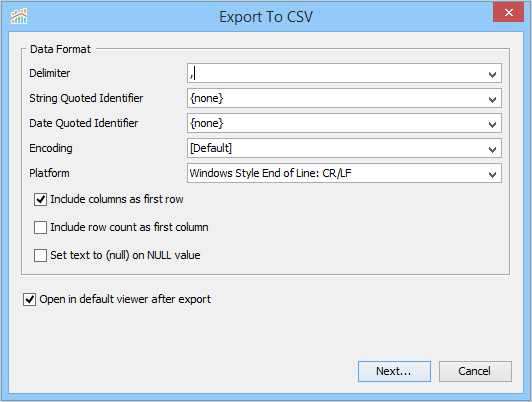Click the [Default] Encoding value
This screenshot has width=532, height=402.
[x=211, y=148]
